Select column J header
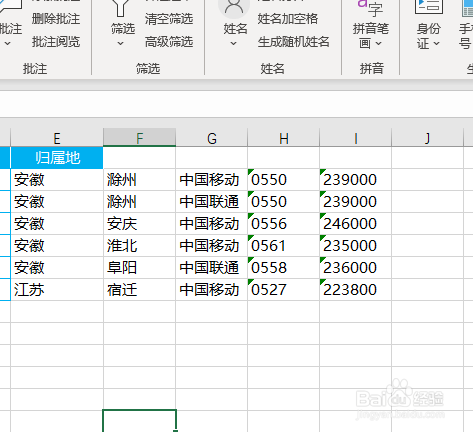Viewport: 473px width, 432px height. 428,138
